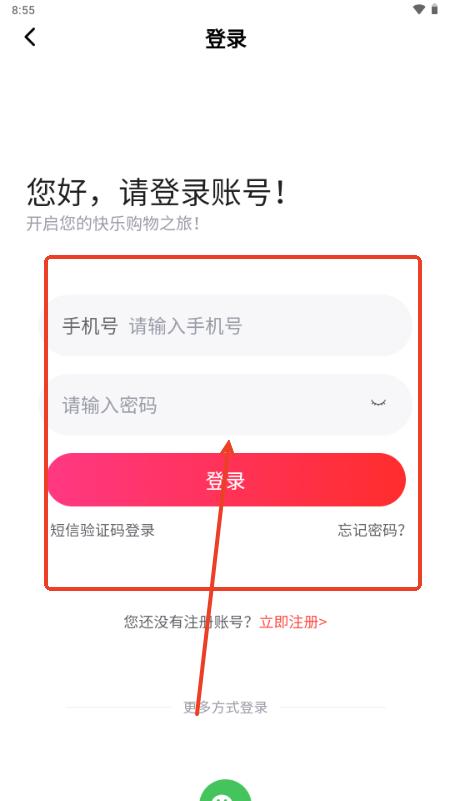Tap the 手机号 field label

click(x=90, y=325)
